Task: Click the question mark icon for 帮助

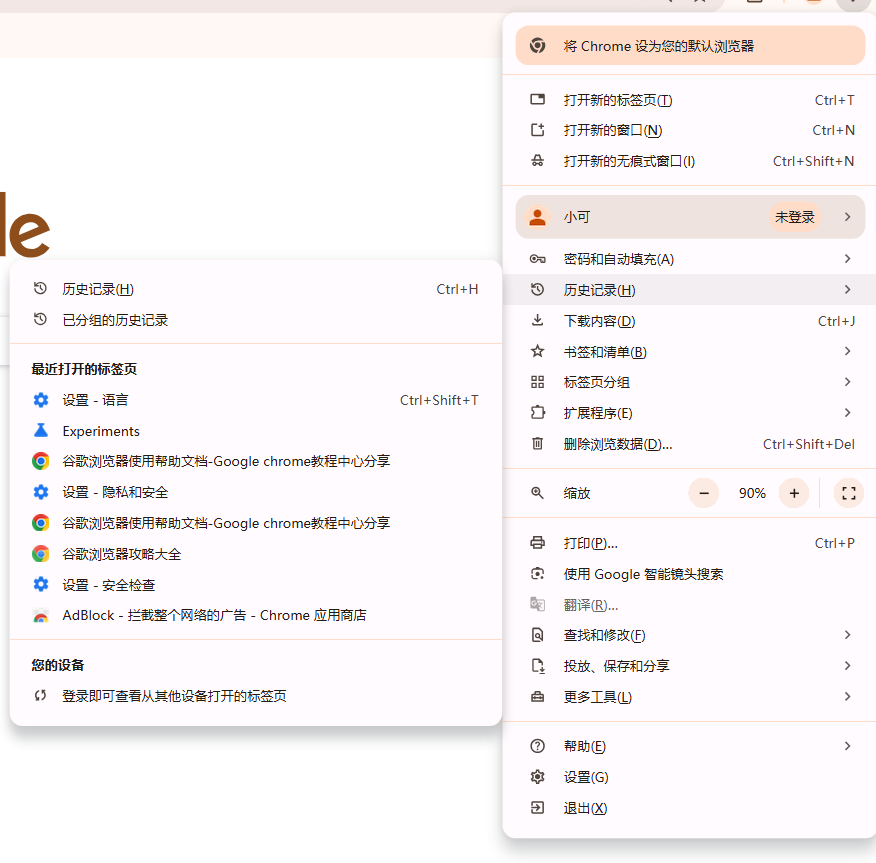Action: point(537,746)
